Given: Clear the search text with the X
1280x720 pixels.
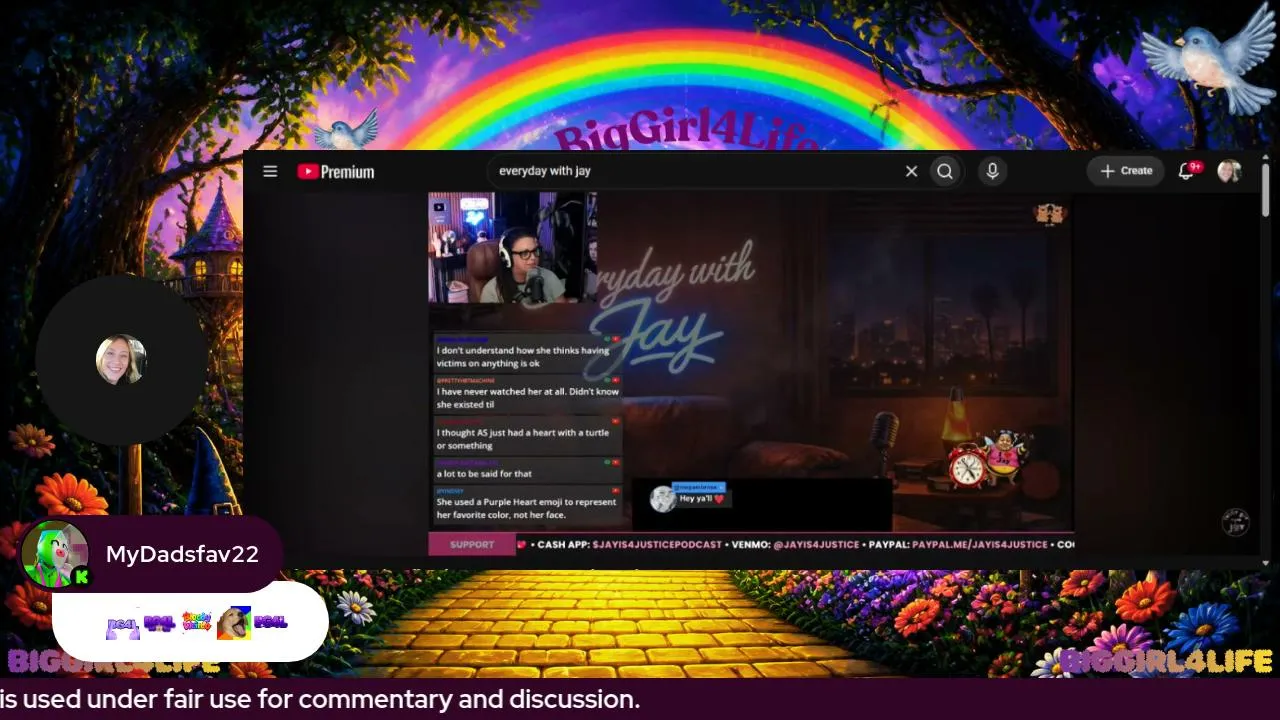Looking at the screenshot, I should pos(911,171).
